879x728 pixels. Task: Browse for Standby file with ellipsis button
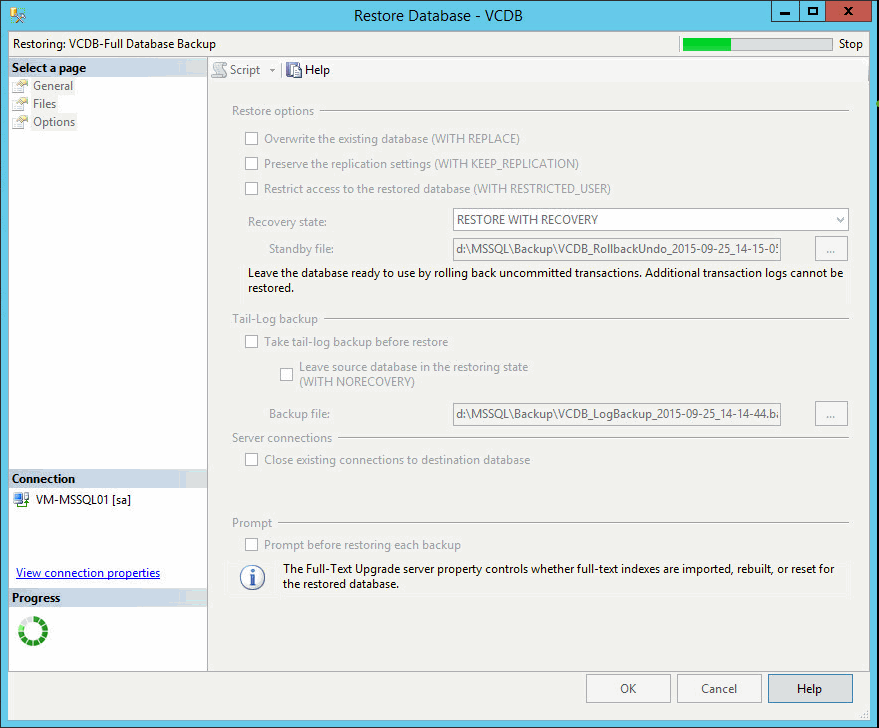tap(831, 248)
